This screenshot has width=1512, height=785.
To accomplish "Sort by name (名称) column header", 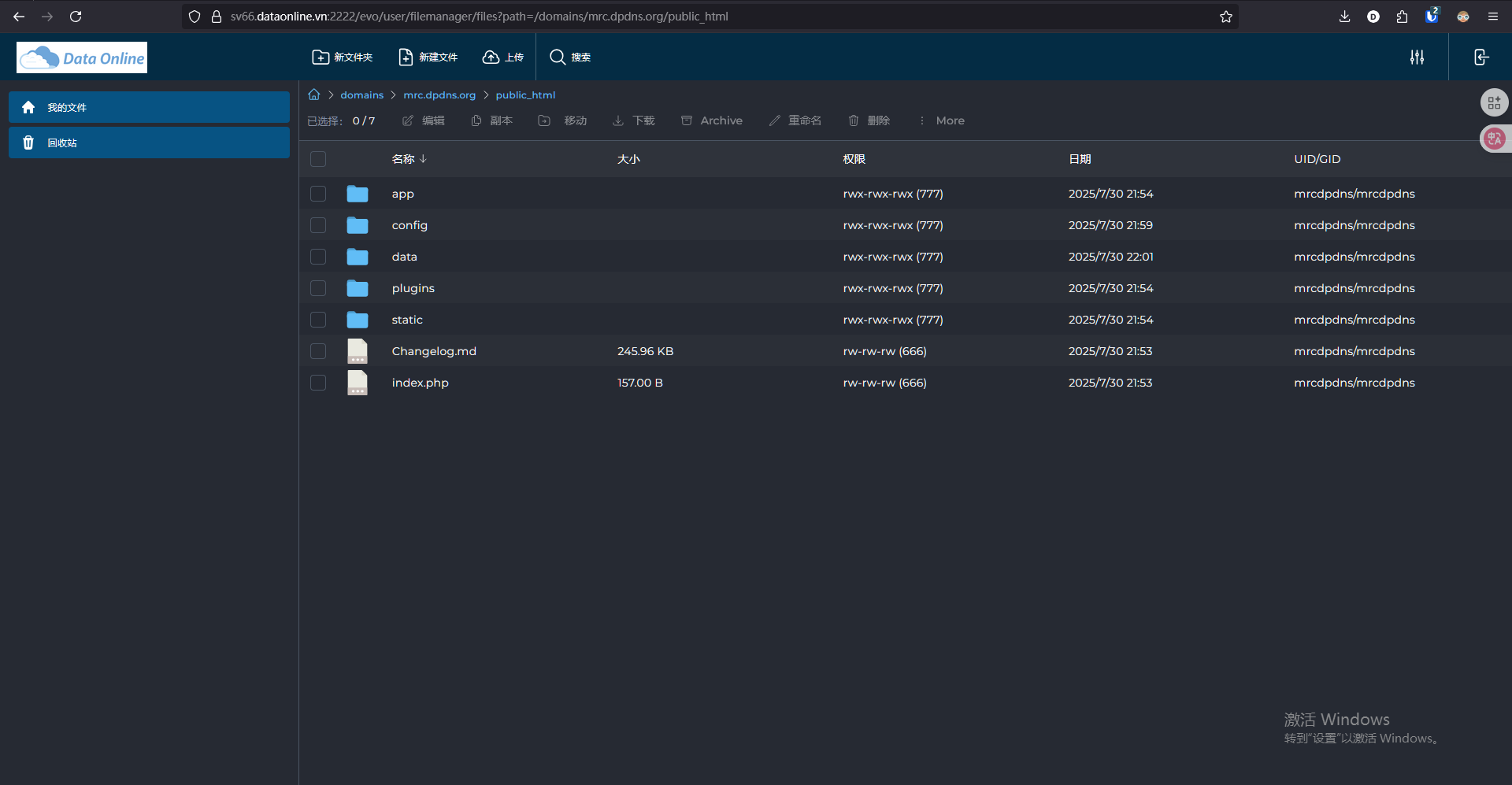I will coord(409,159).
